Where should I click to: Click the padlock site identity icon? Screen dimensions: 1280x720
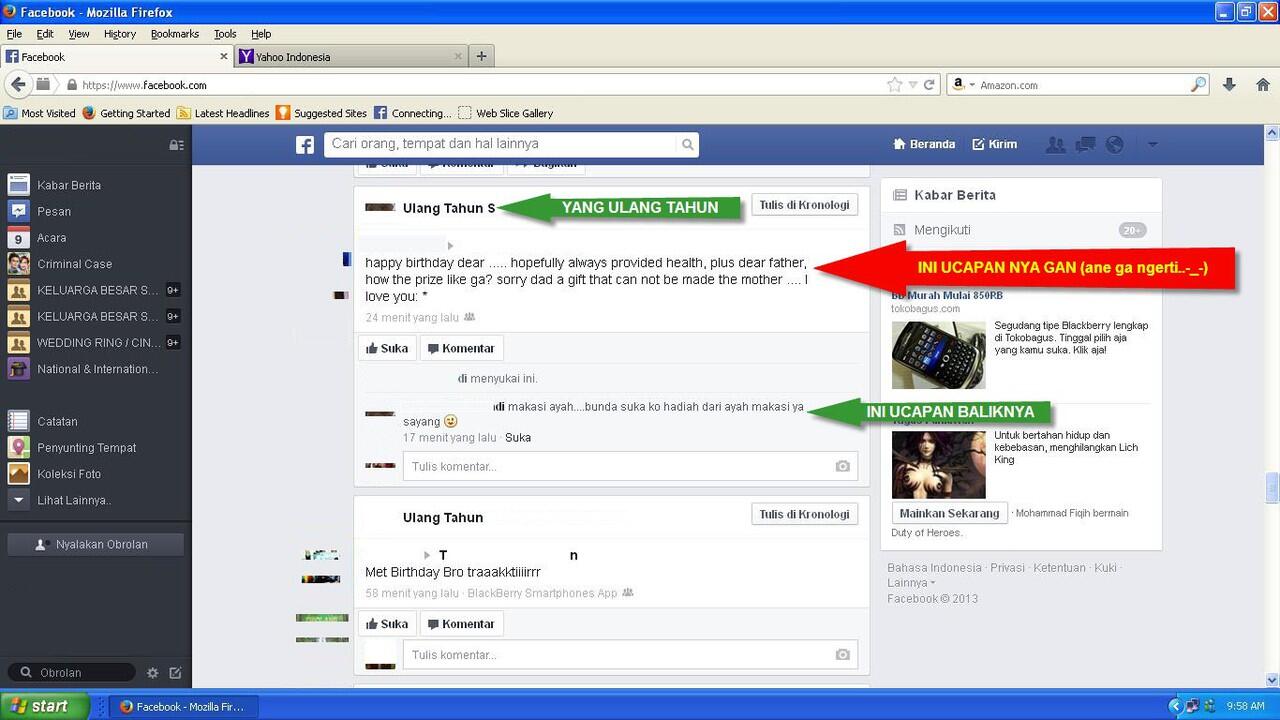coord(72,85)
